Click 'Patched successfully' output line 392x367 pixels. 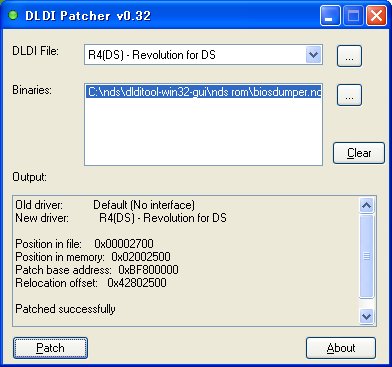65,309
